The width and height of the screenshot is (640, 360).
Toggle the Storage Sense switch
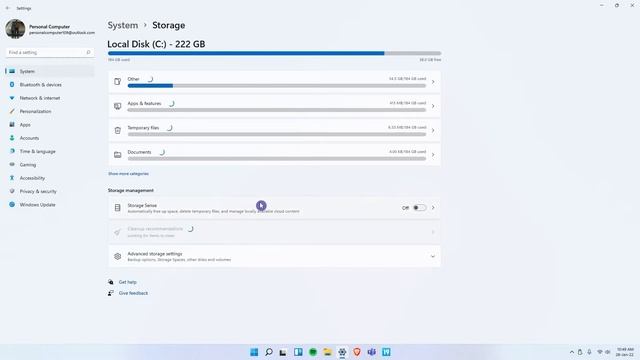[419, 208]
